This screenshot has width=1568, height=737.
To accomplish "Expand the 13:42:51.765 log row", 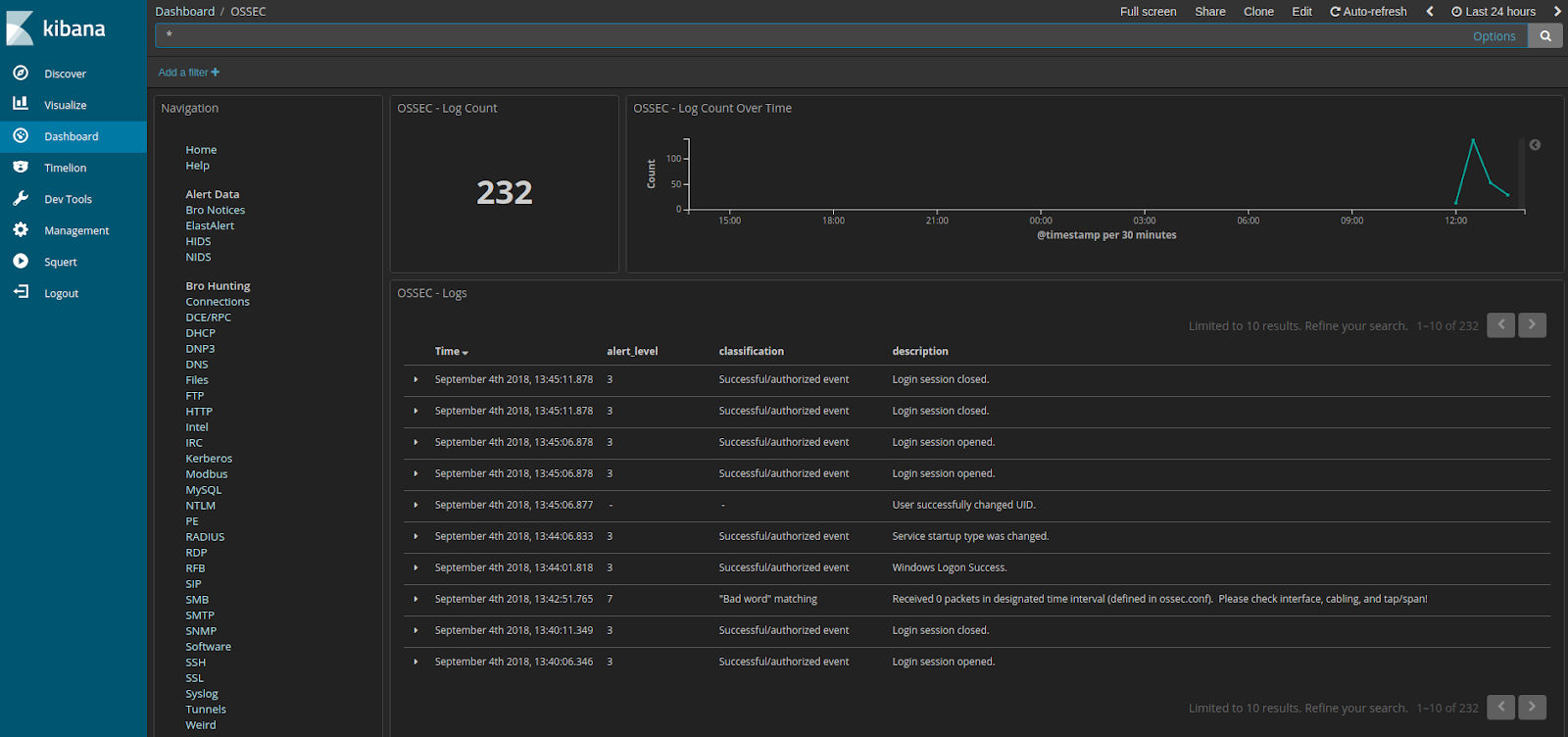I will pyautogui.click(x=416, y=599).
